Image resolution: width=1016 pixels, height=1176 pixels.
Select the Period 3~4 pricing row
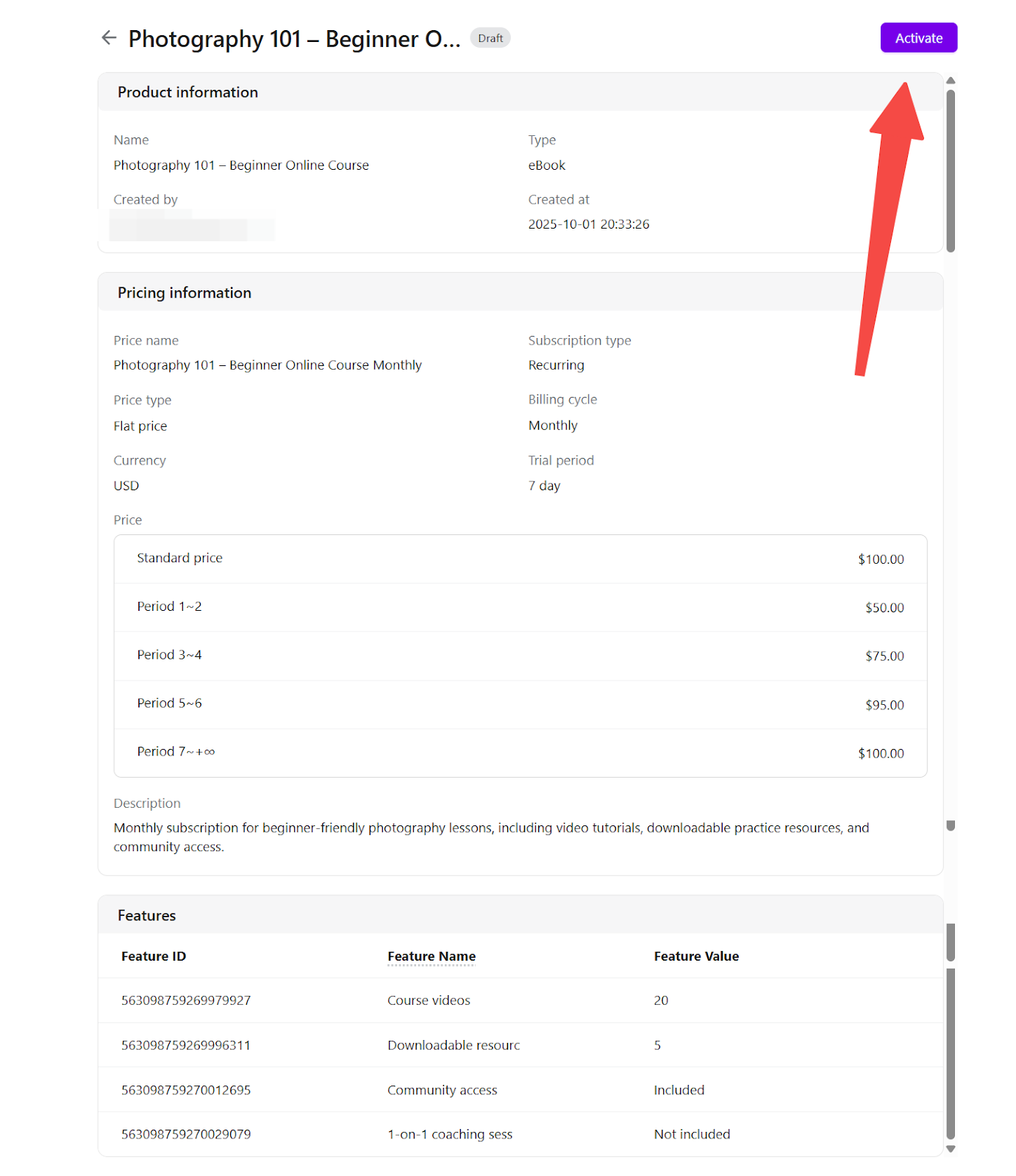tap(519, 656)
